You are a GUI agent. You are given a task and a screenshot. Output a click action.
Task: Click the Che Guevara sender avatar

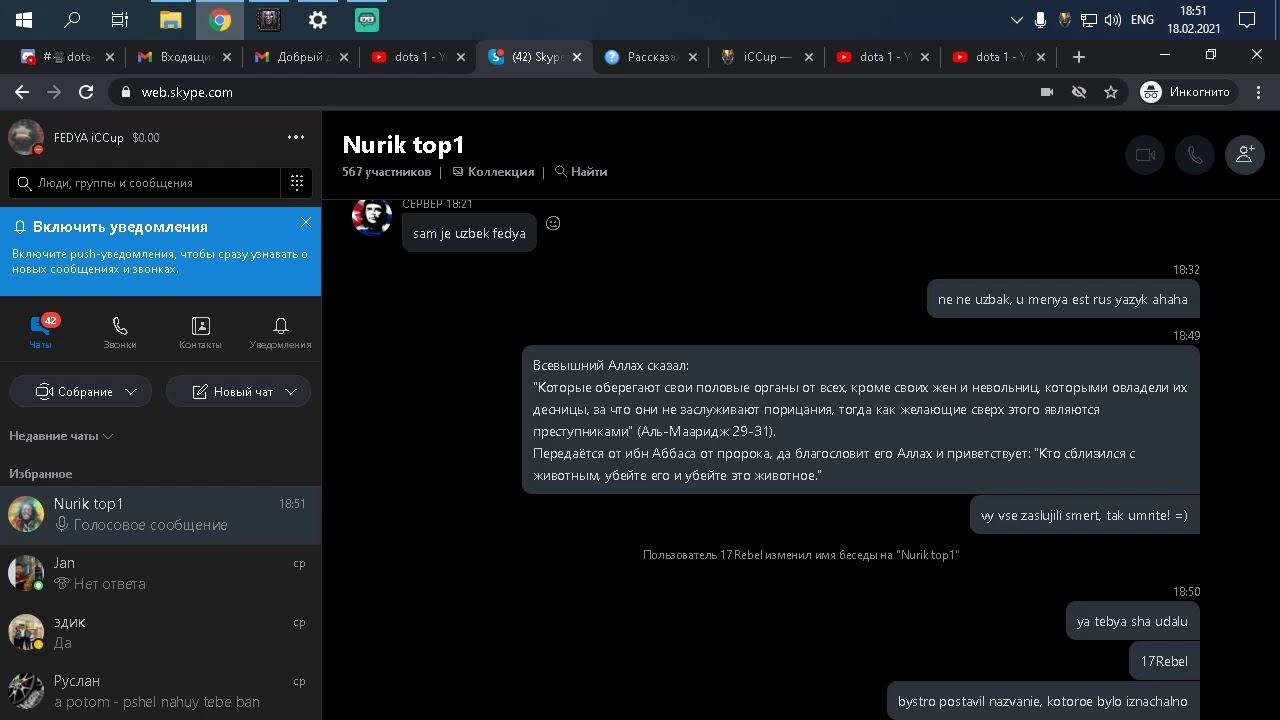click(x=371, y=216)
